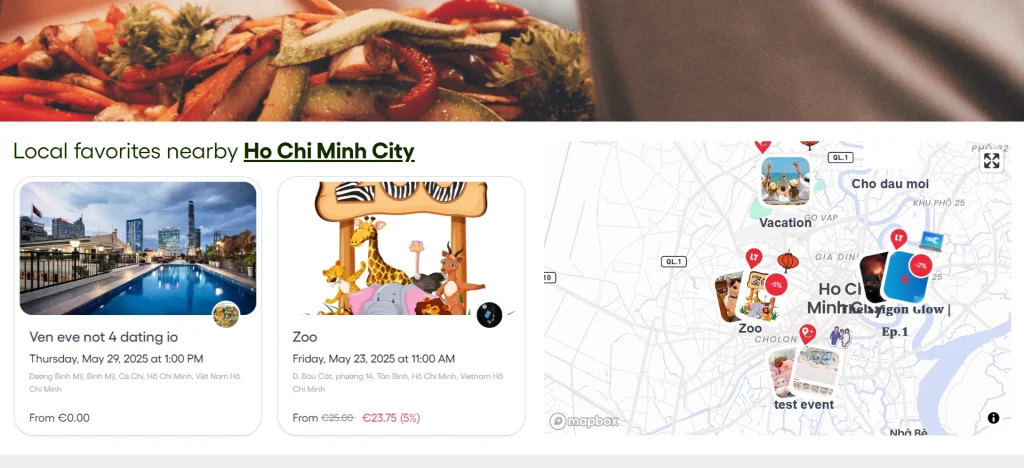1024x468 pixels.
Task: Select the two-people map marker icon
Action: 840,337
